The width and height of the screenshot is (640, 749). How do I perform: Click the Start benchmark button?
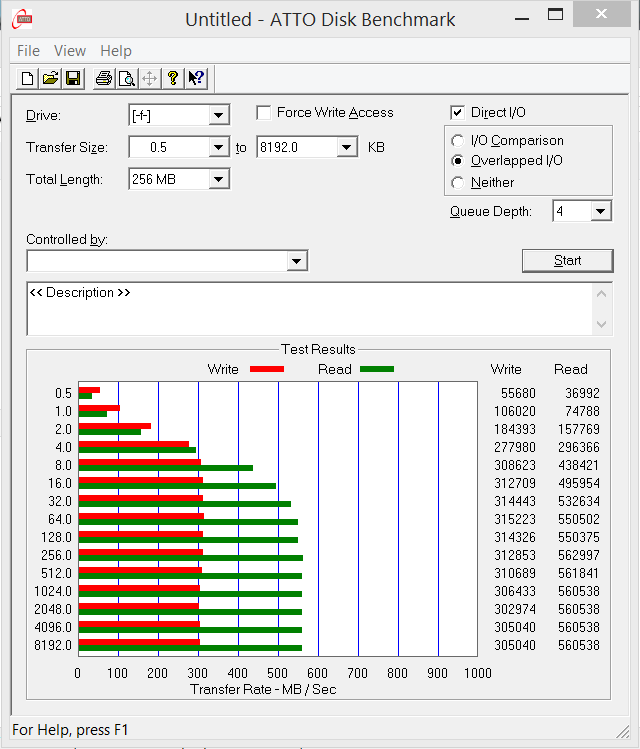[x=567, y=261]
